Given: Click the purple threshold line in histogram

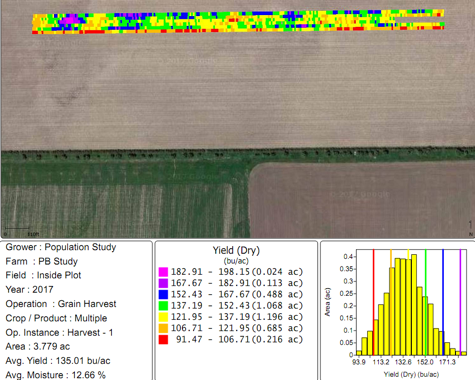Looking at the screenshot, I should [460, 302].
